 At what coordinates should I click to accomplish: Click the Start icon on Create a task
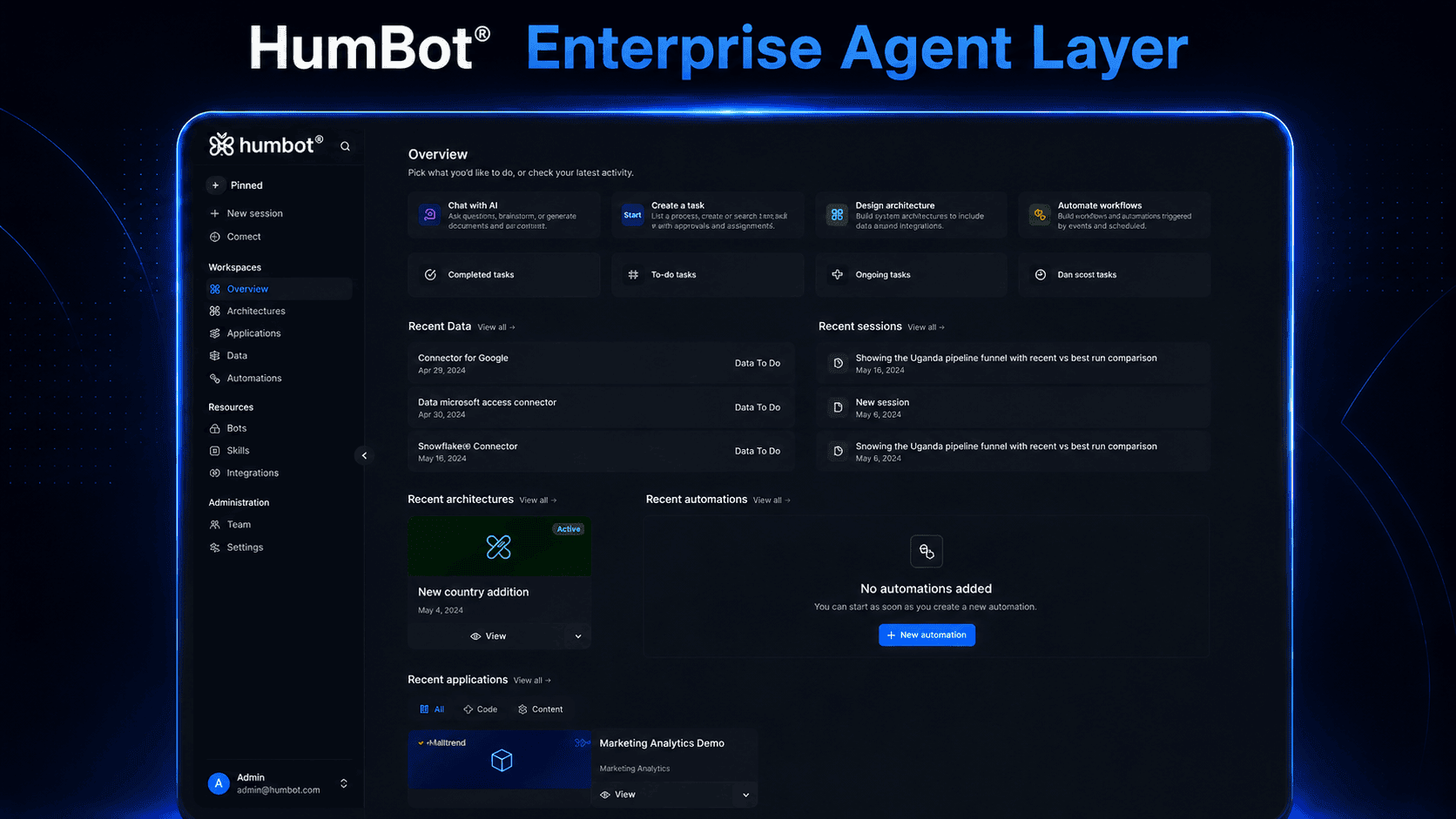(632, 215)
